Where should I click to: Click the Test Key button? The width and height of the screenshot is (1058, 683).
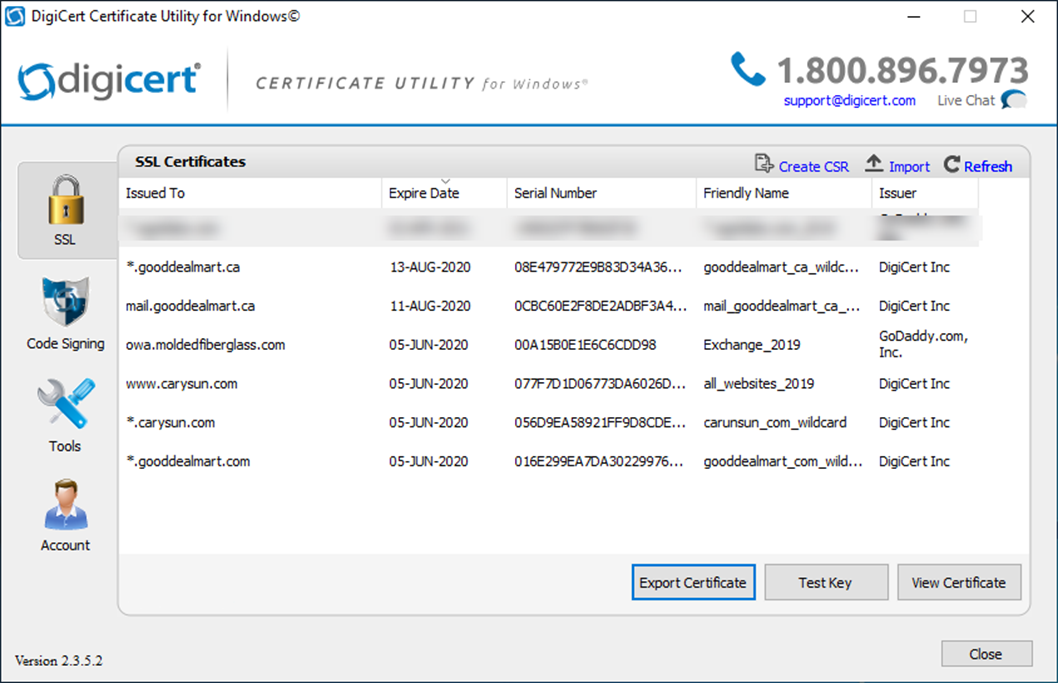click(825, 582)
